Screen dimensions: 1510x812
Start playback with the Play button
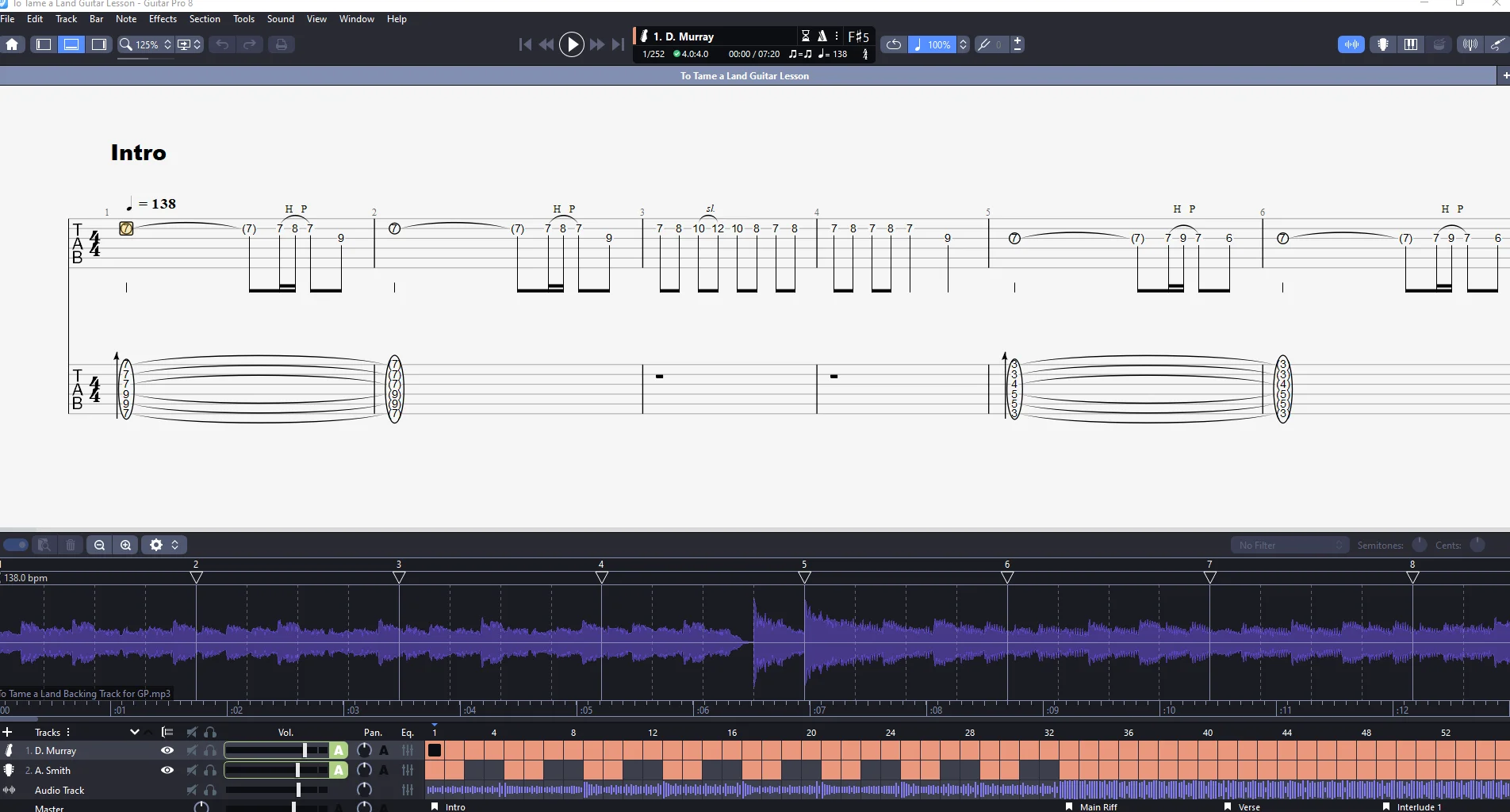(x=572, y=44)
